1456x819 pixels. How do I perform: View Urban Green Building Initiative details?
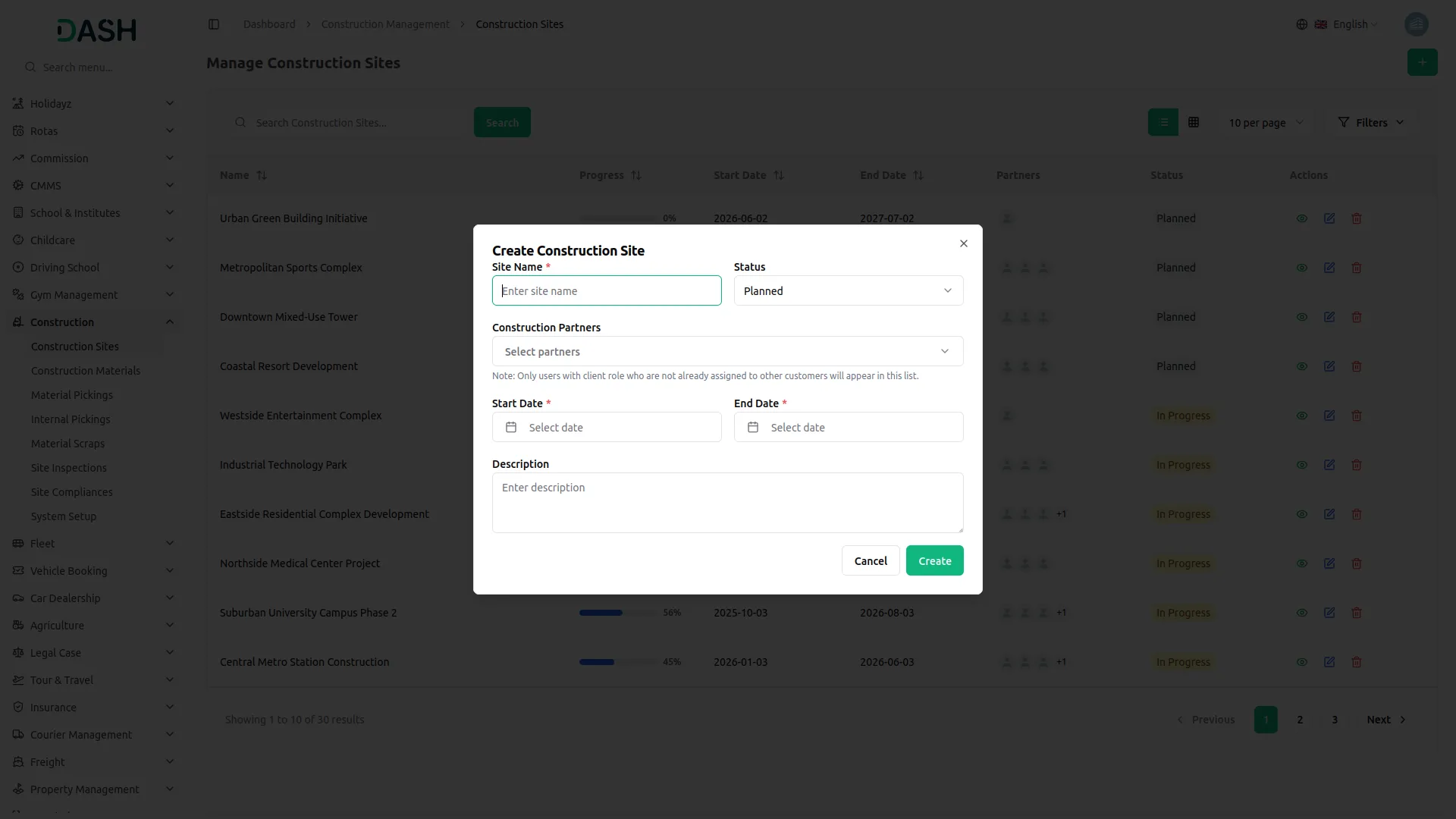[x=1302, y=218]
